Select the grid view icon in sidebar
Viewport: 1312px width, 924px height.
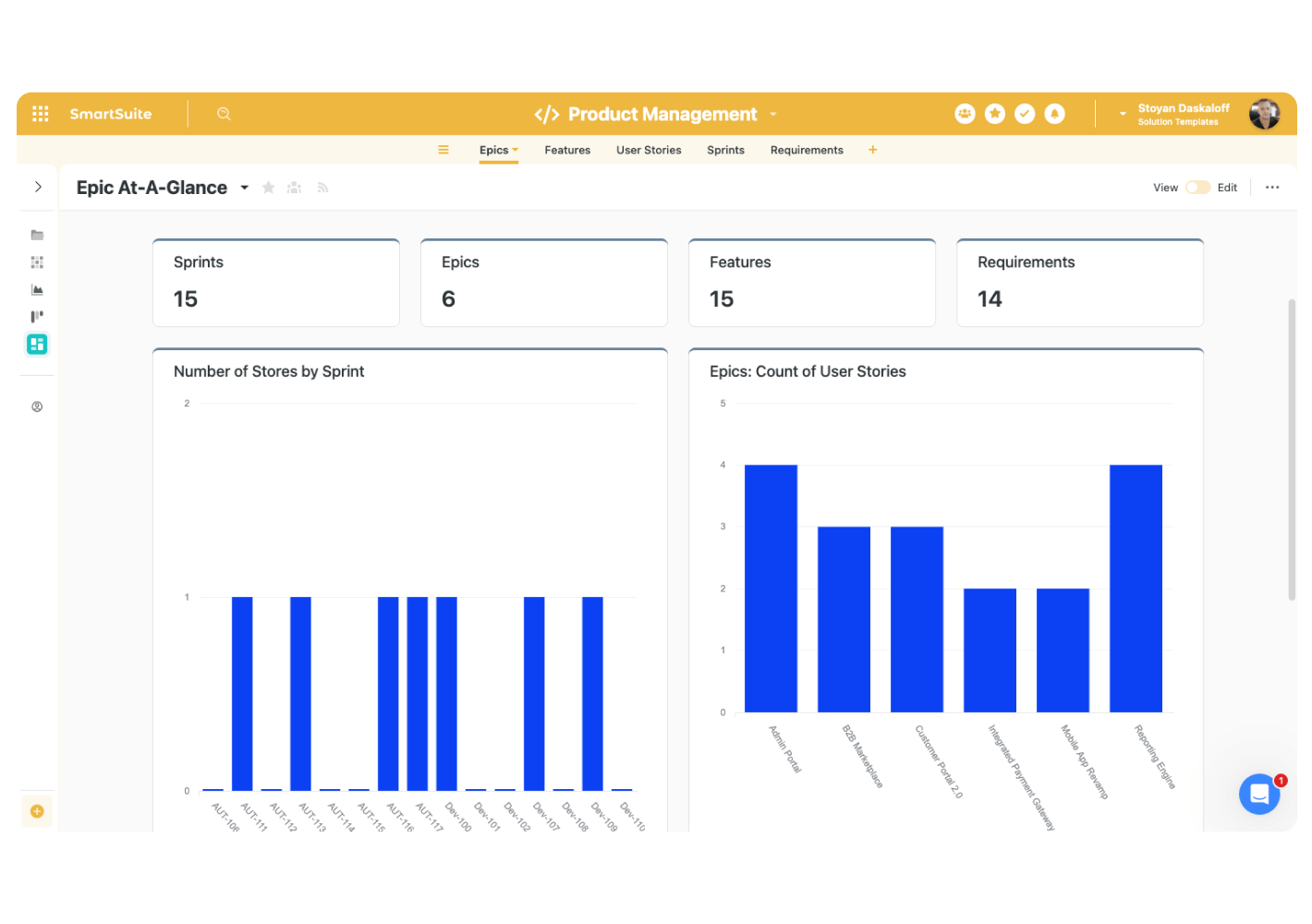click(37, 262)
